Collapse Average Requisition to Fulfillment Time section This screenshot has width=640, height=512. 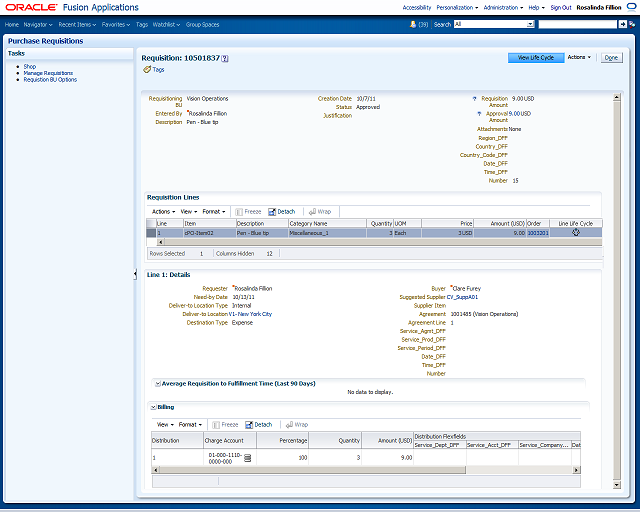[x=158, y=384]
